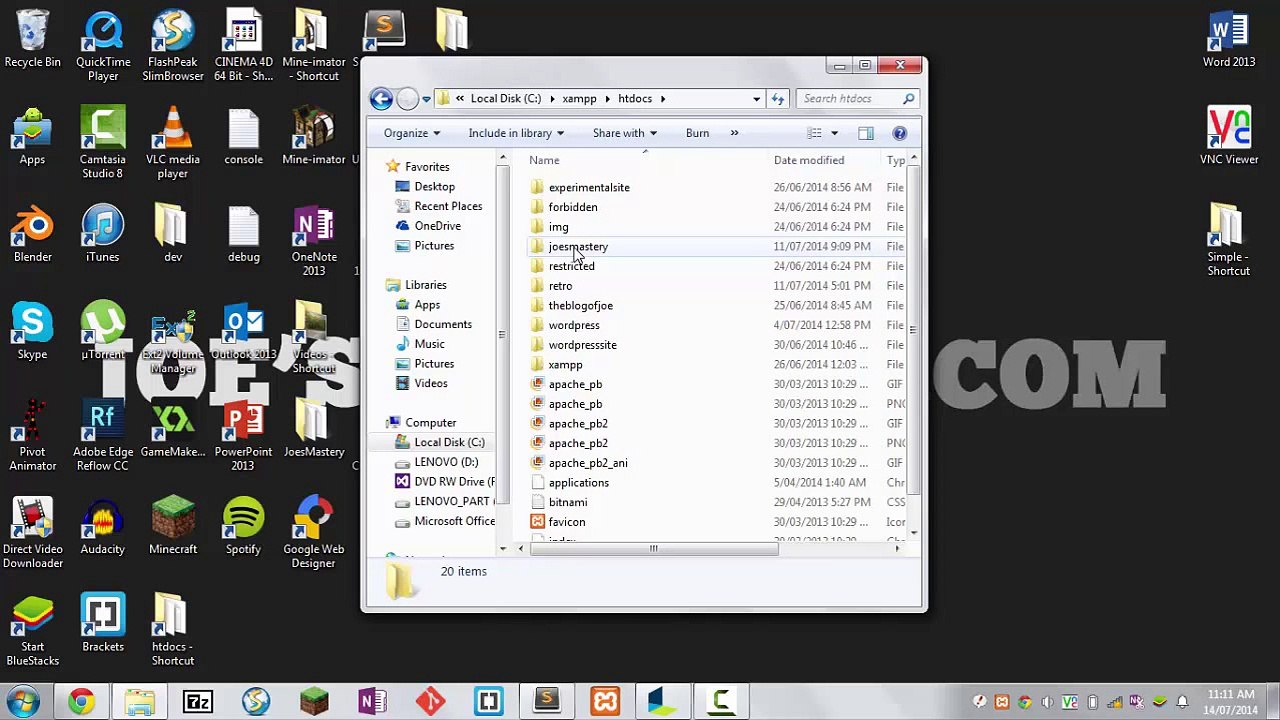Click Local Disk (C:) in breadcrumb
1280x720 pixels.
tap(505, 98)
